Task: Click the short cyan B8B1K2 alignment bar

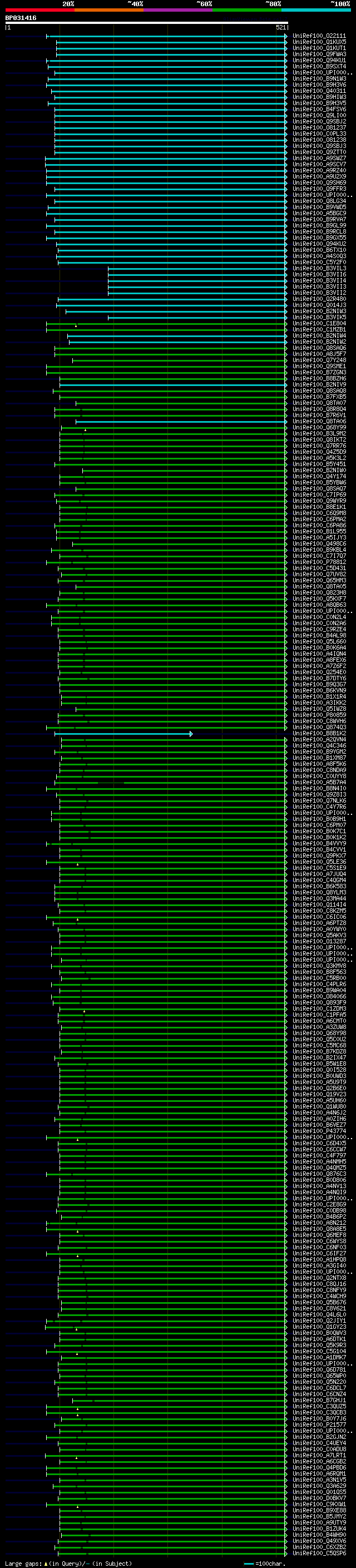Action: click(x=123, y=734)
